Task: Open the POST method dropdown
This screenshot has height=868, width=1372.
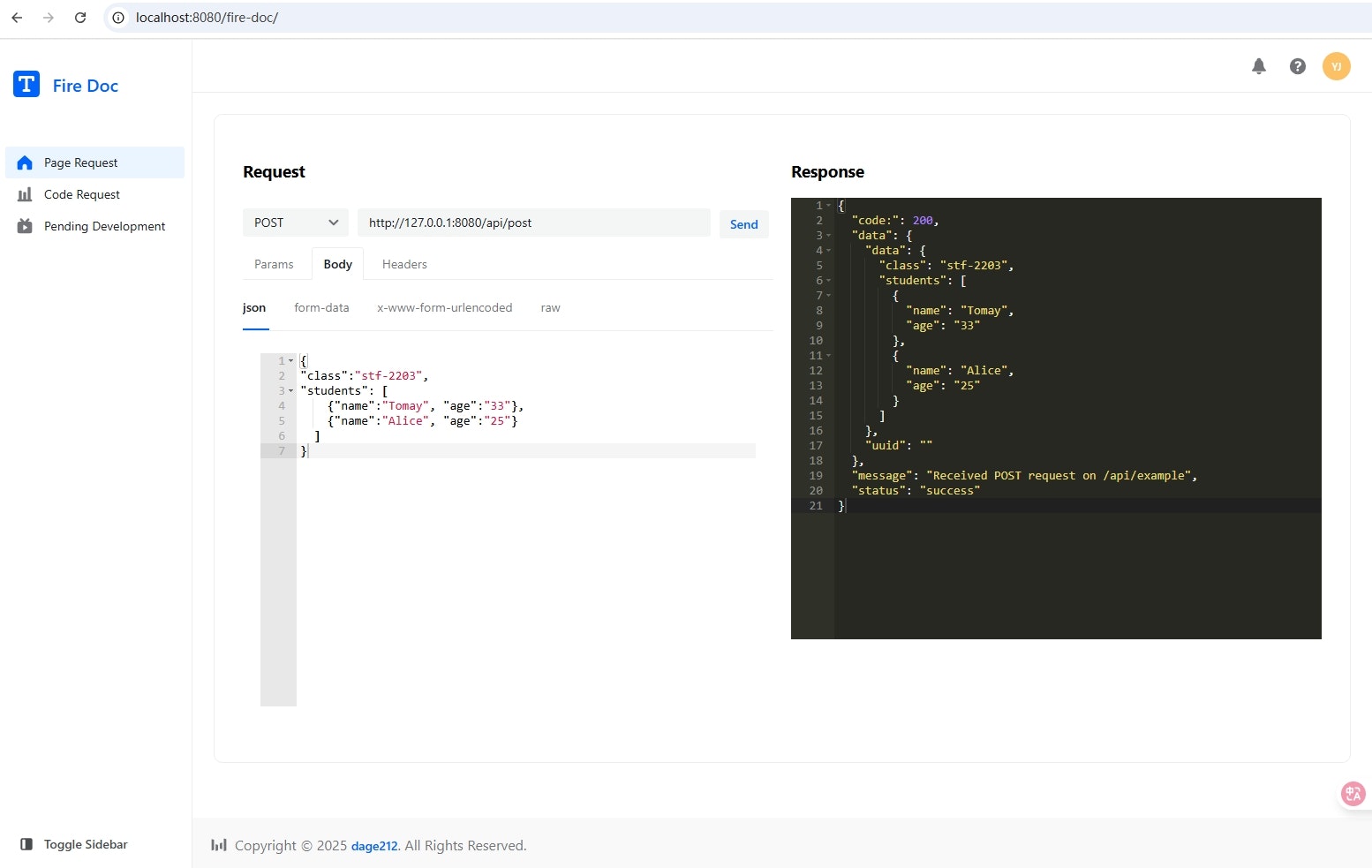Action: pos(296,223)
